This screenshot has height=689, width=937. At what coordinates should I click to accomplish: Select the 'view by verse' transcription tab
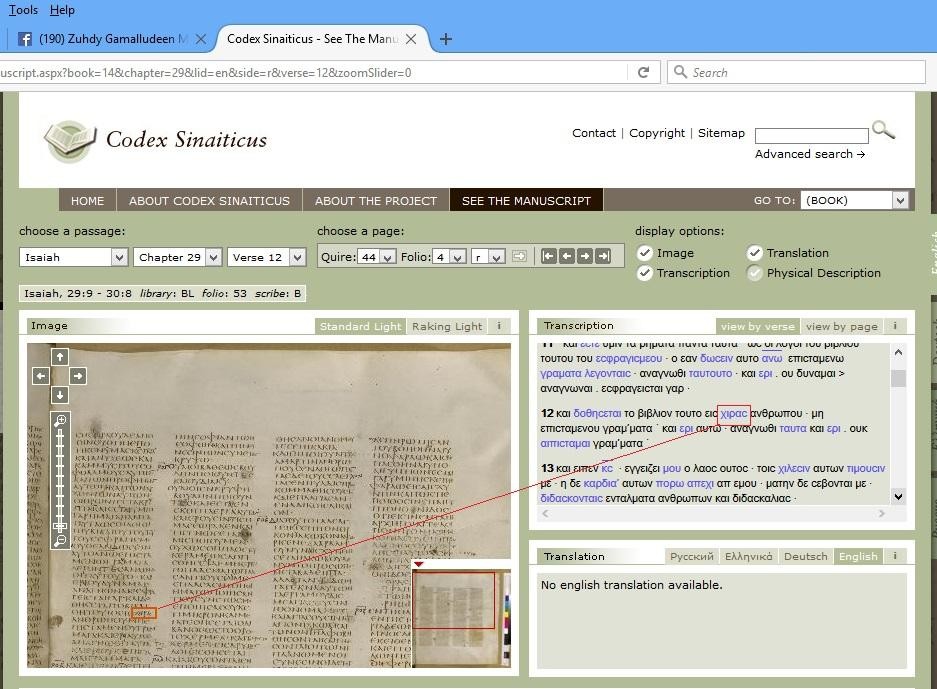[x=757, y=326]
